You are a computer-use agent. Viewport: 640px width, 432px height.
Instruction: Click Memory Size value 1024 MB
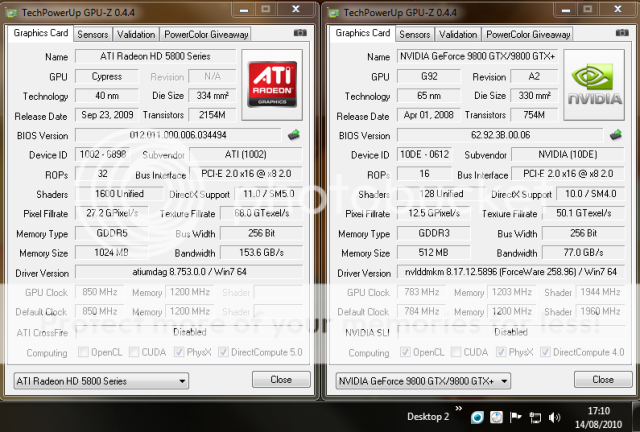pyautogui.click(x=112, y=253)
